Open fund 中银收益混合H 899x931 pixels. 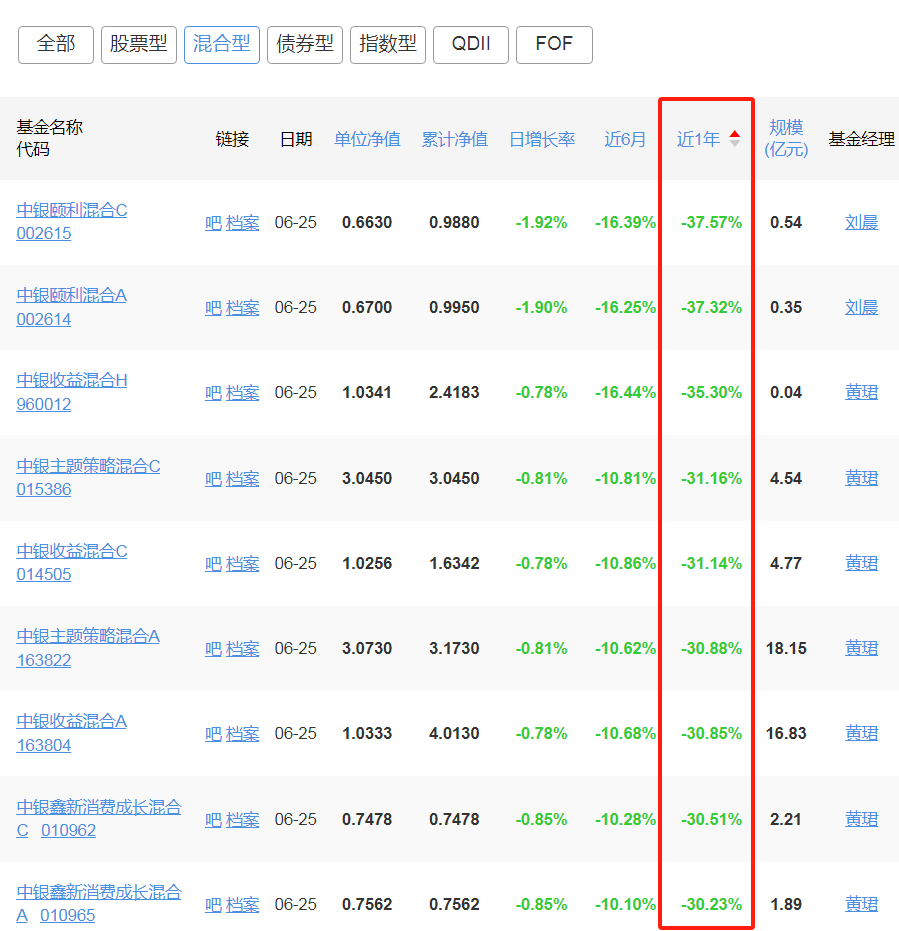[72, 380]
